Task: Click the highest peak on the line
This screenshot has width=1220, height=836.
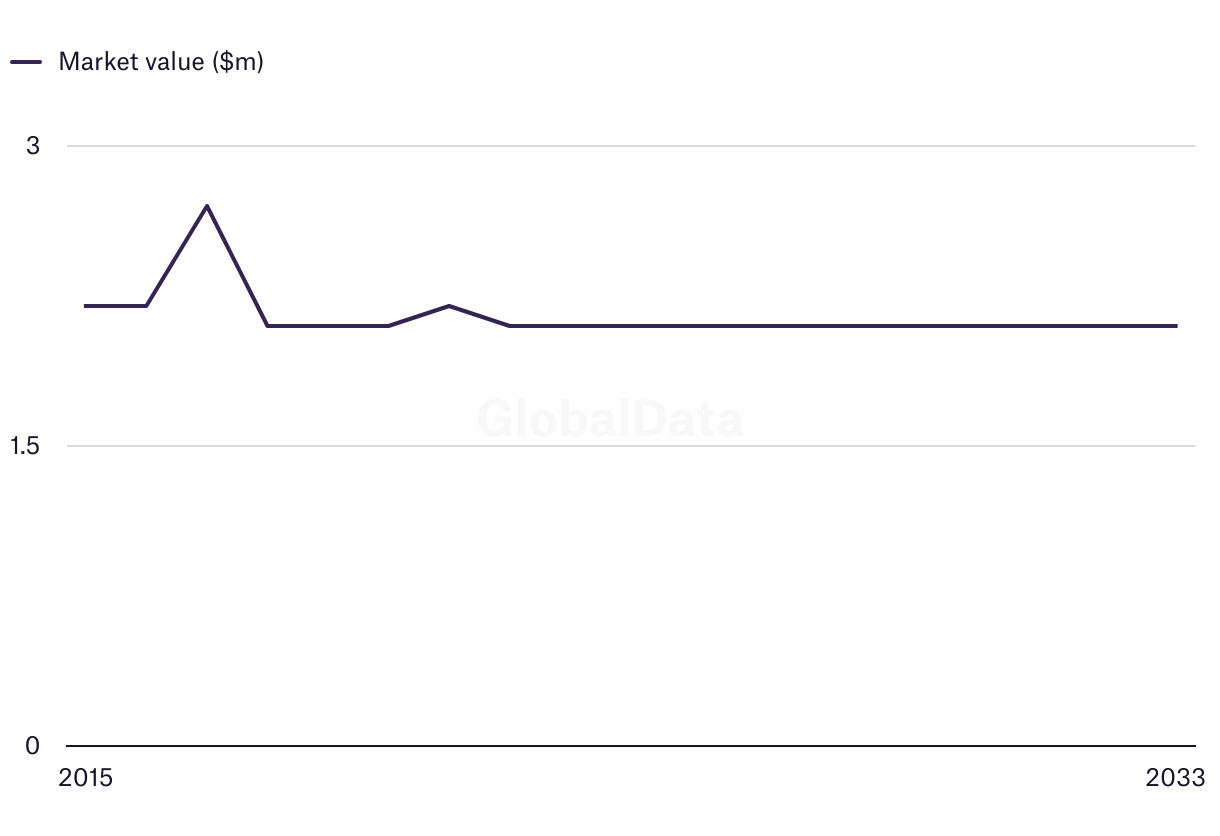Action: (207, 206)
